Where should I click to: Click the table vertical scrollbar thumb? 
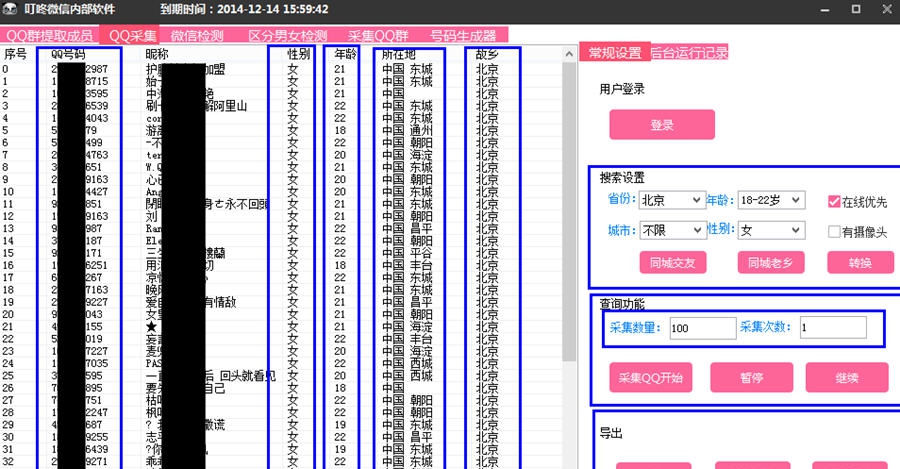[x=569, y=211]
